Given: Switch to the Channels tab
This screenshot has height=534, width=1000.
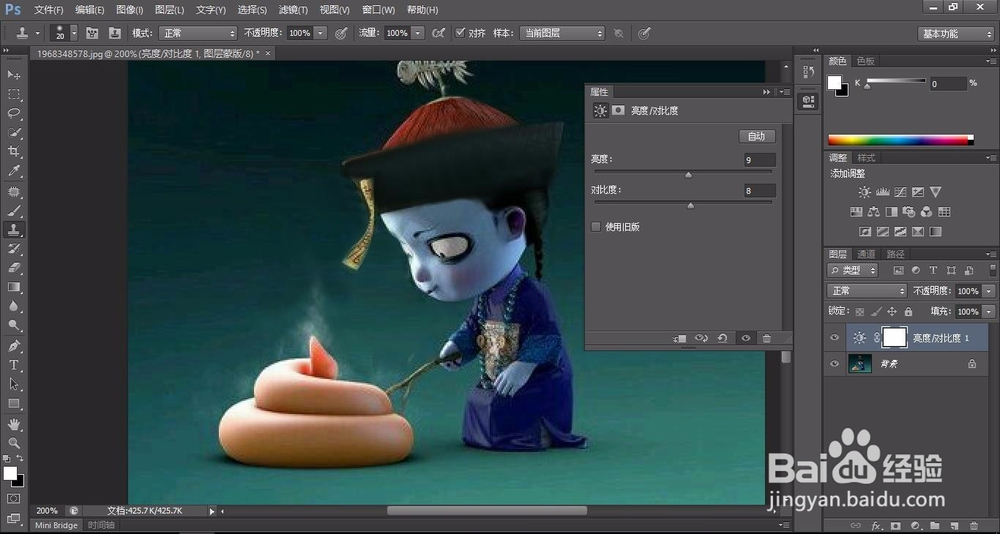Looking at the screenshot, I should pos(866,254).
